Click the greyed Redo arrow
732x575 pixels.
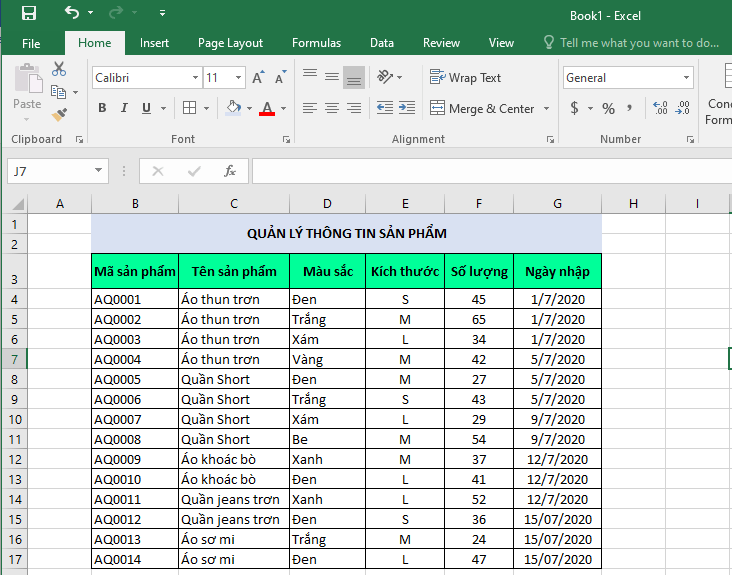[115, 13]
